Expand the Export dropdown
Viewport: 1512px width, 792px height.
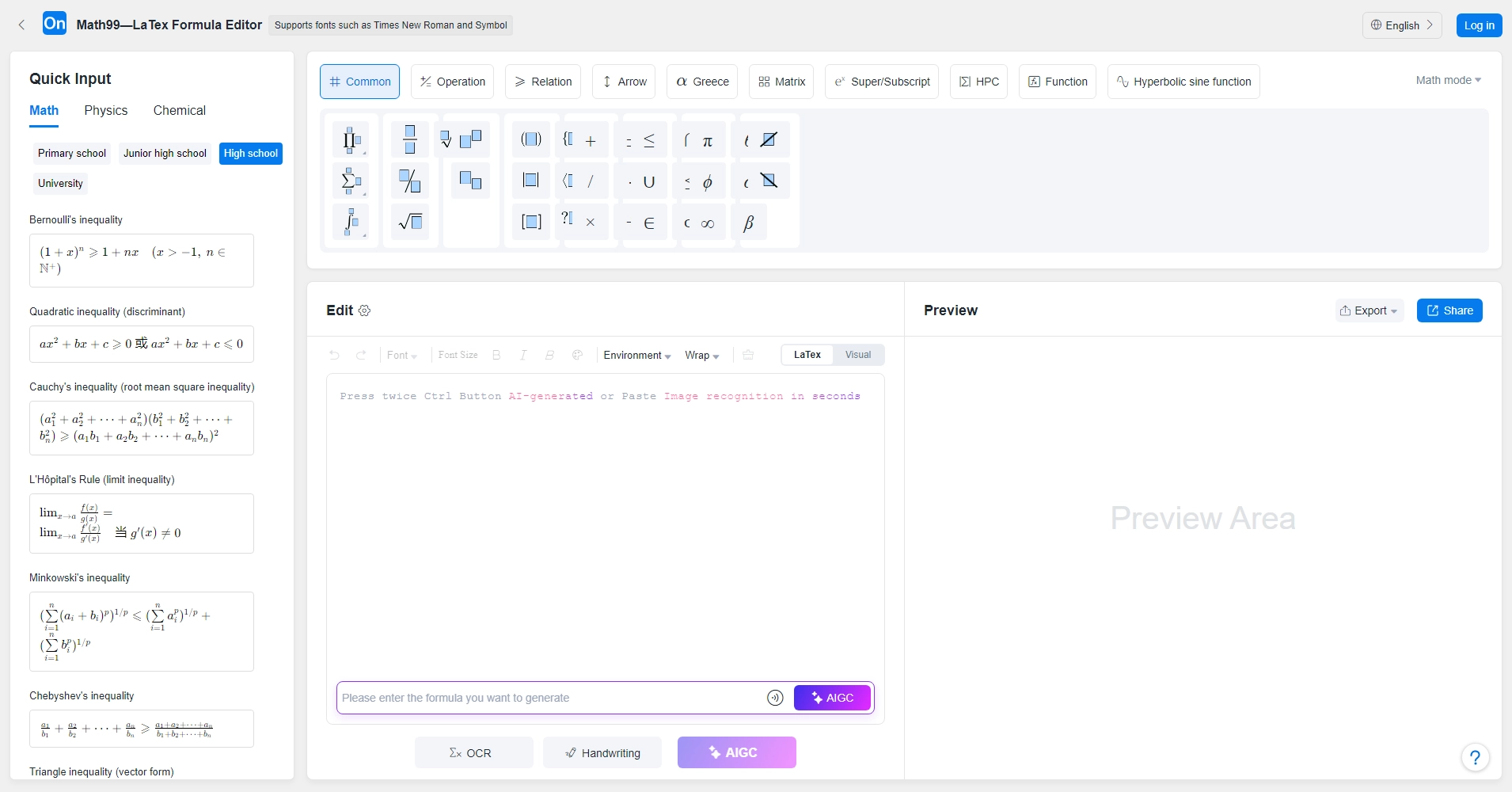[x=1369, y=310]
